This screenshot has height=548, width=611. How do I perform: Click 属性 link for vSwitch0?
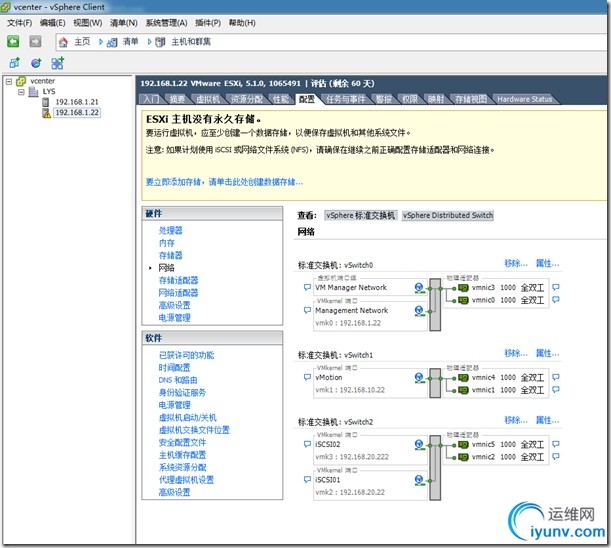tap(547, 263)
